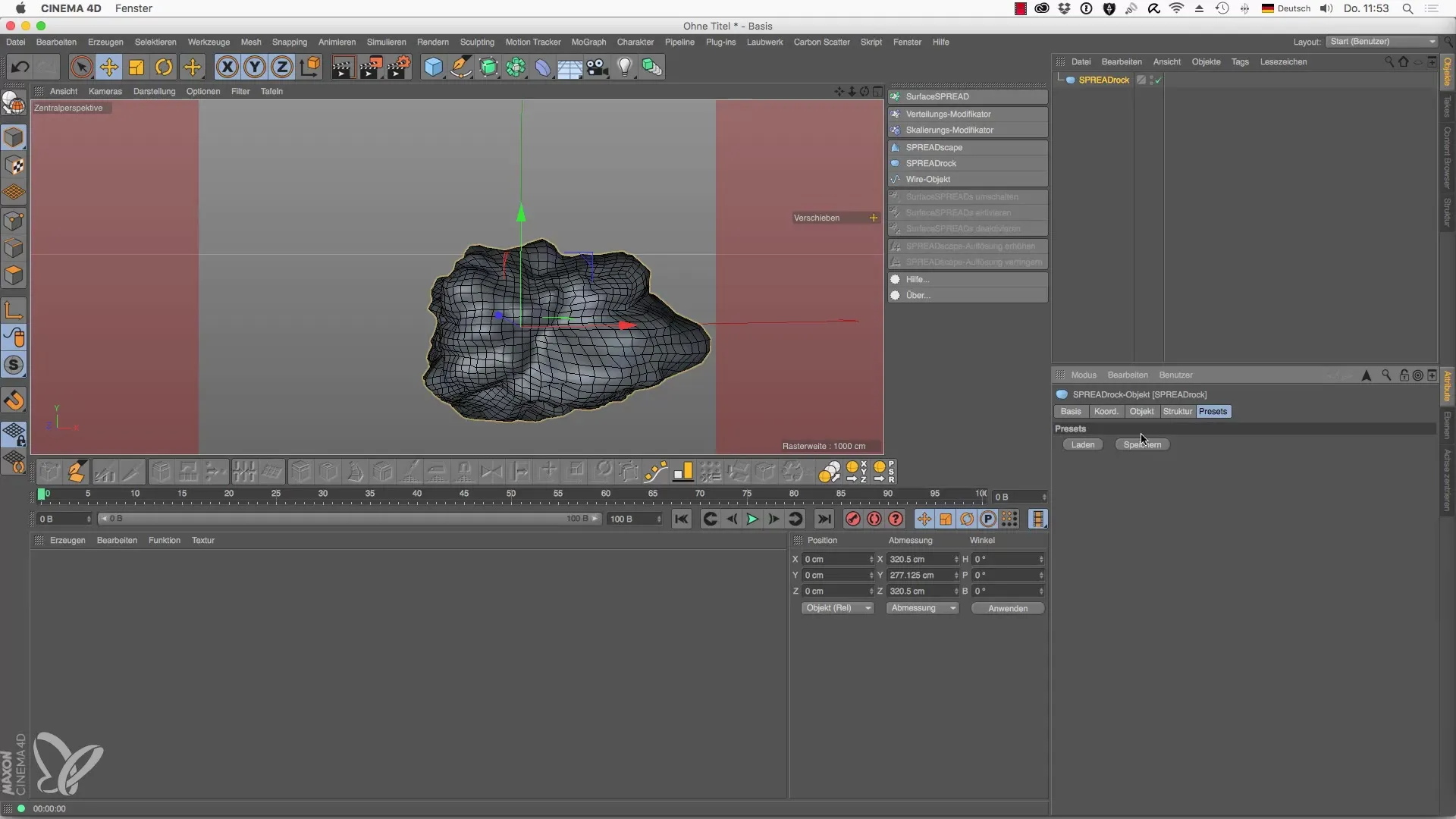Click the end frame 100 B field
1456x819 pixels.
click(x=635, y=519)
